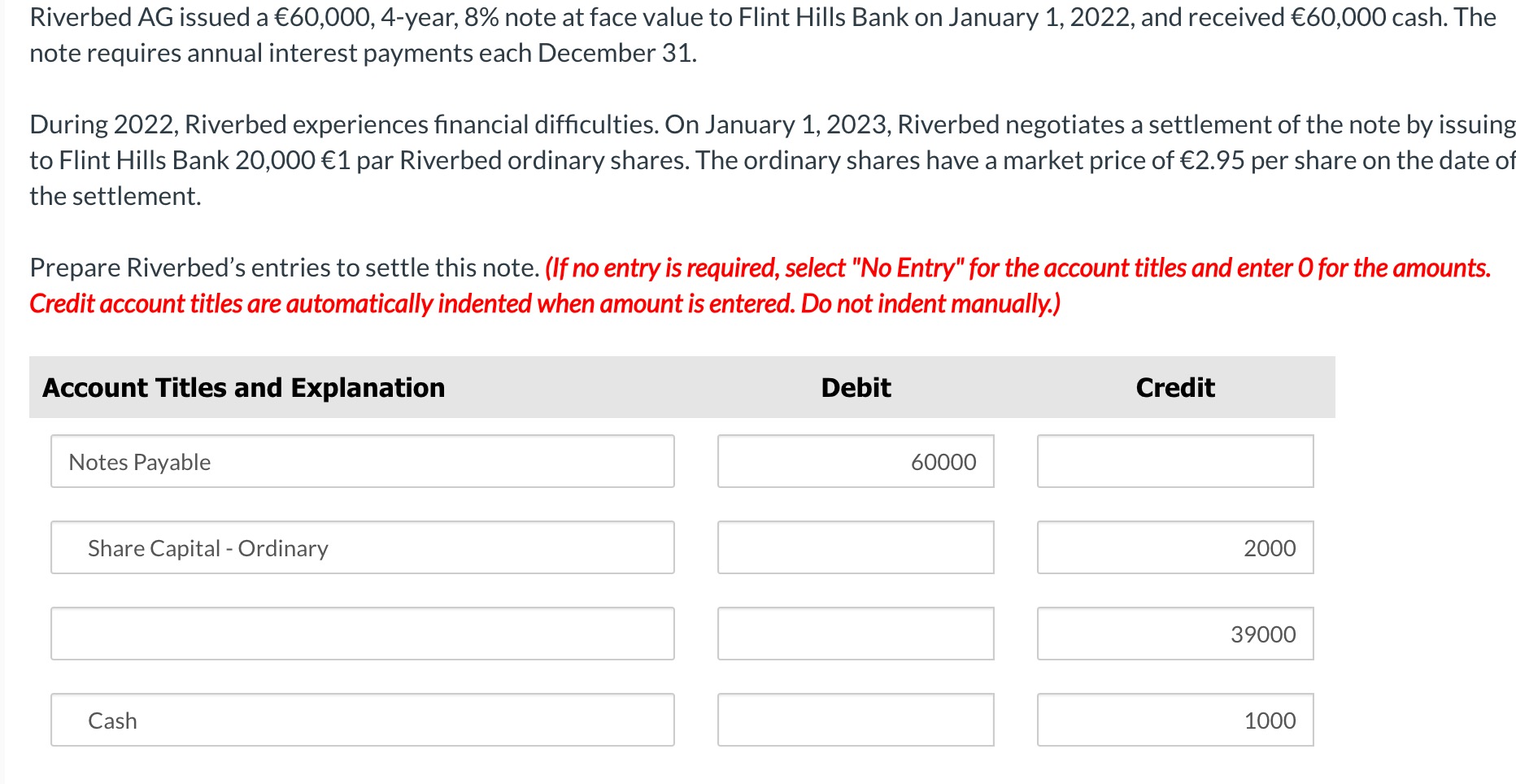Click the Account Titles and Explanation header
The image size is (1516, 784).
[243, 387]
